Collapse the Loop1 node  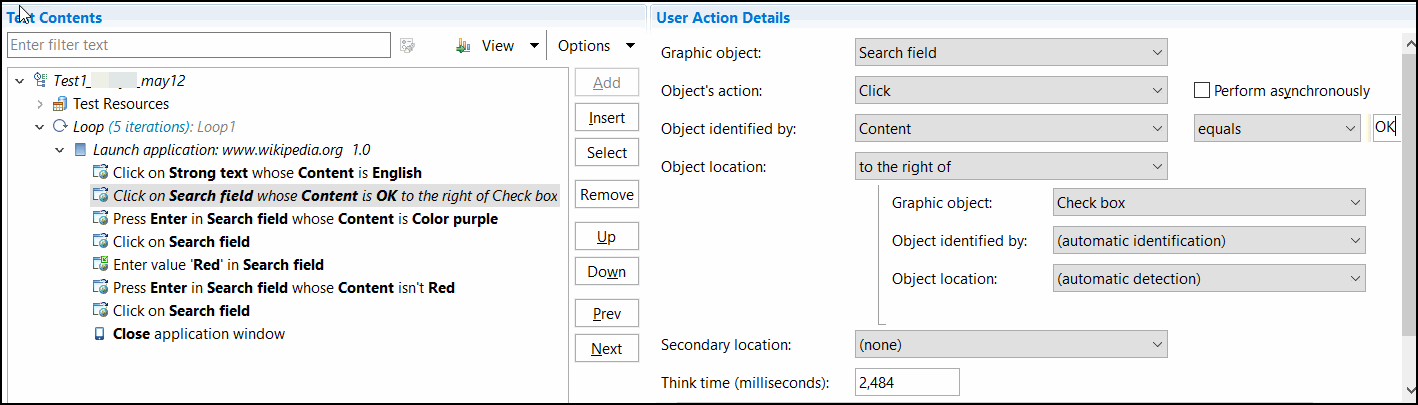pos(40,127)
